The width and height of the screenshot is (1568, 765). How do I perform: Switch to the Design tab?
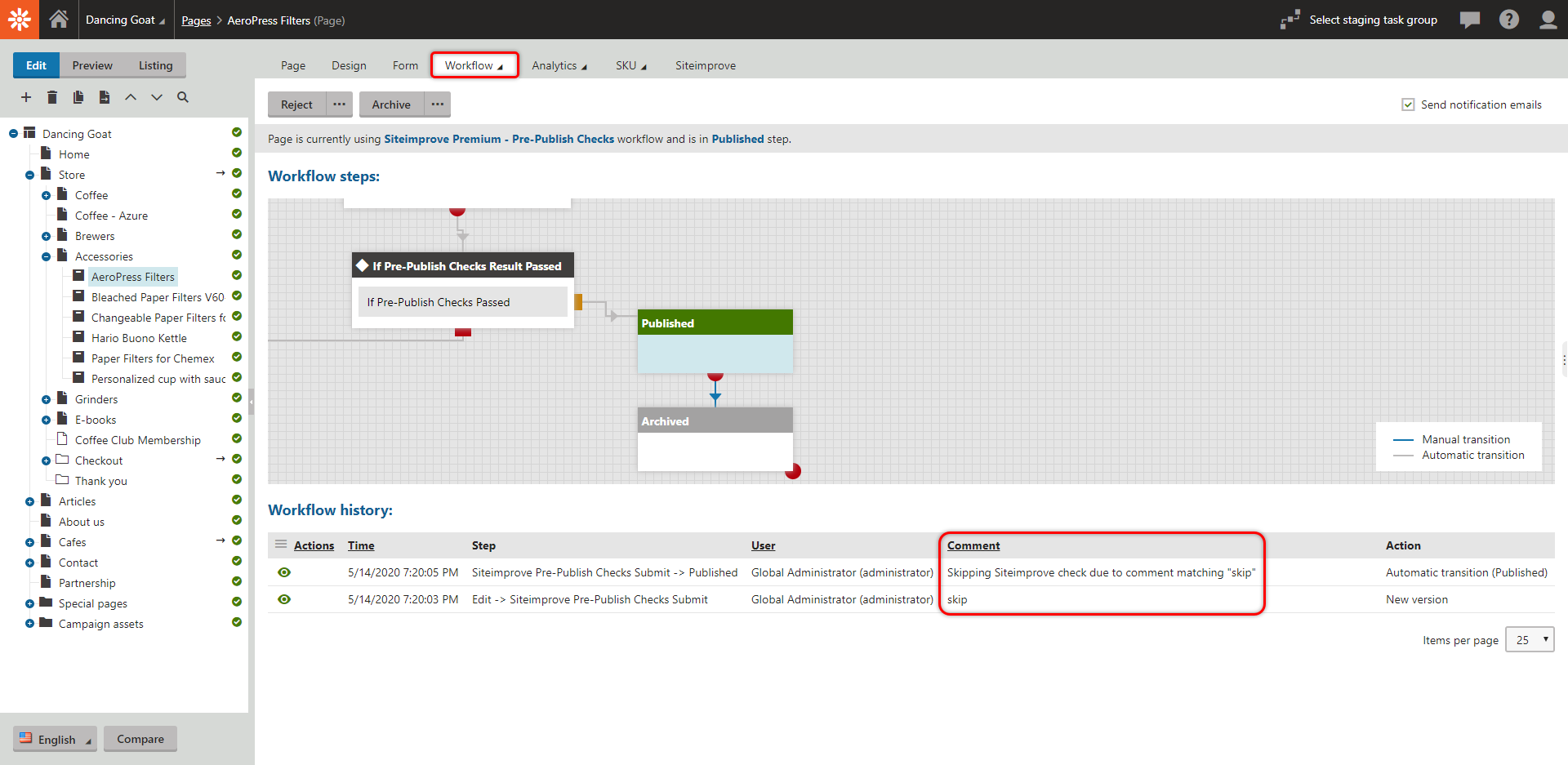(x=349, y=65)
